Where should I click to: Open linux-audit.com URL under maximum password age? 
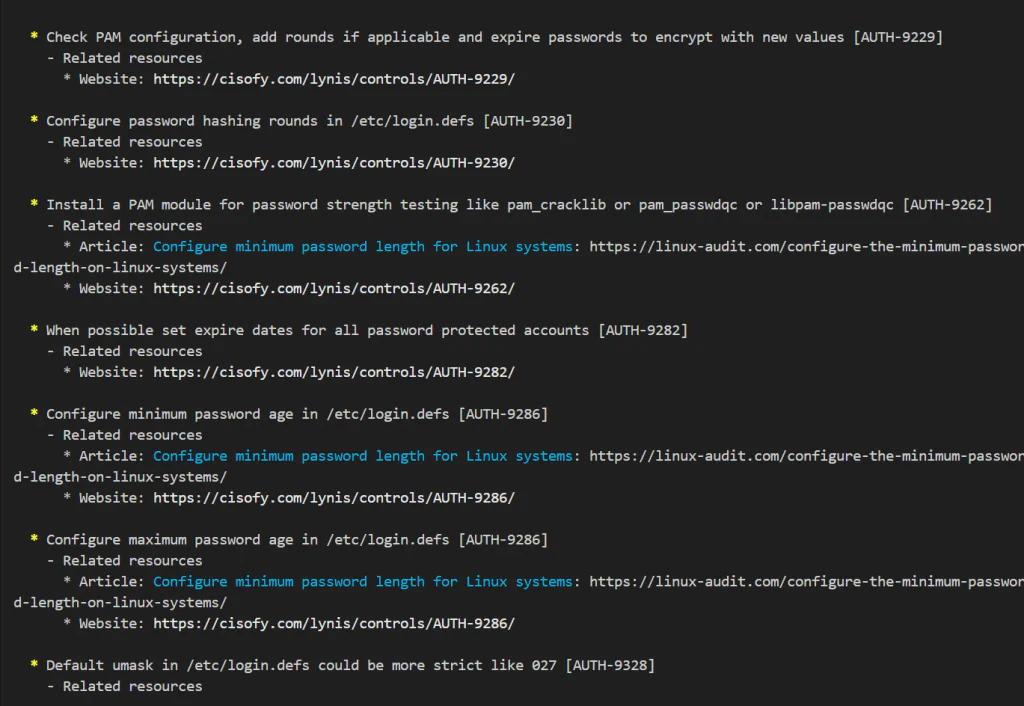[806, 581]
